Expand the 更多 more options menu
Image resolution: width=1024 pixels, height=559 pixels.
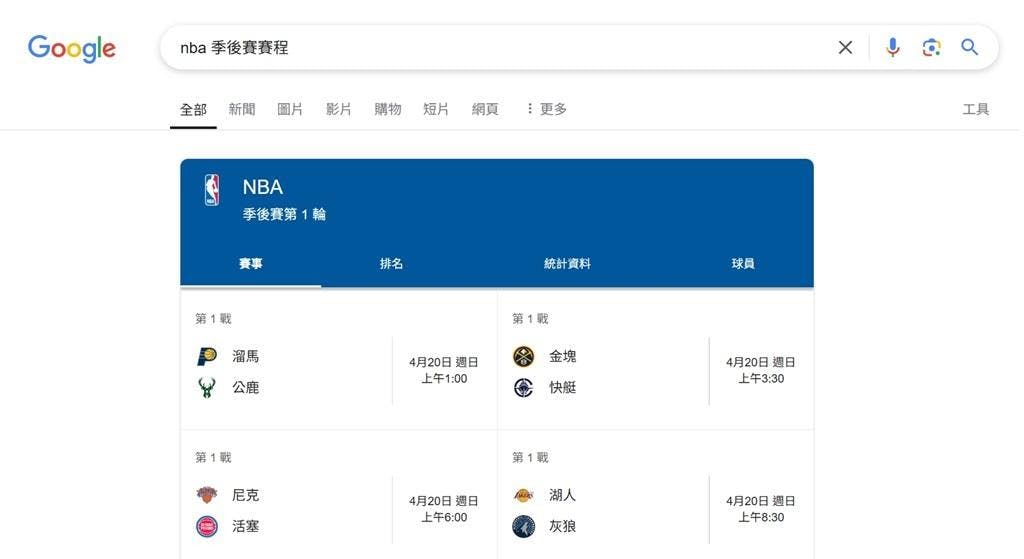click(x=547, y=109)
